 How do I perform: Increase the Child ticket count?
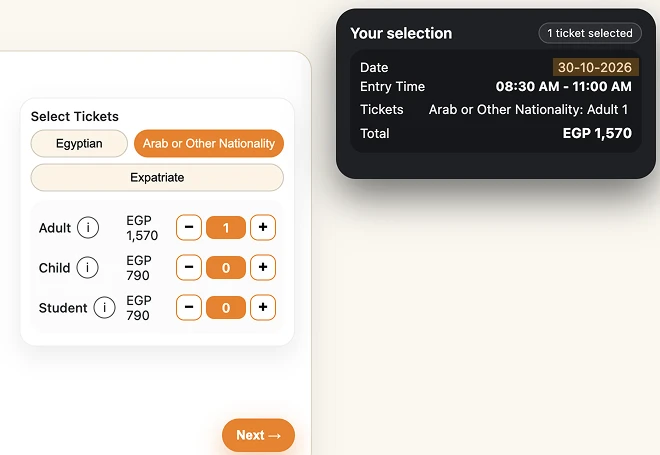(x=263, y=267)
